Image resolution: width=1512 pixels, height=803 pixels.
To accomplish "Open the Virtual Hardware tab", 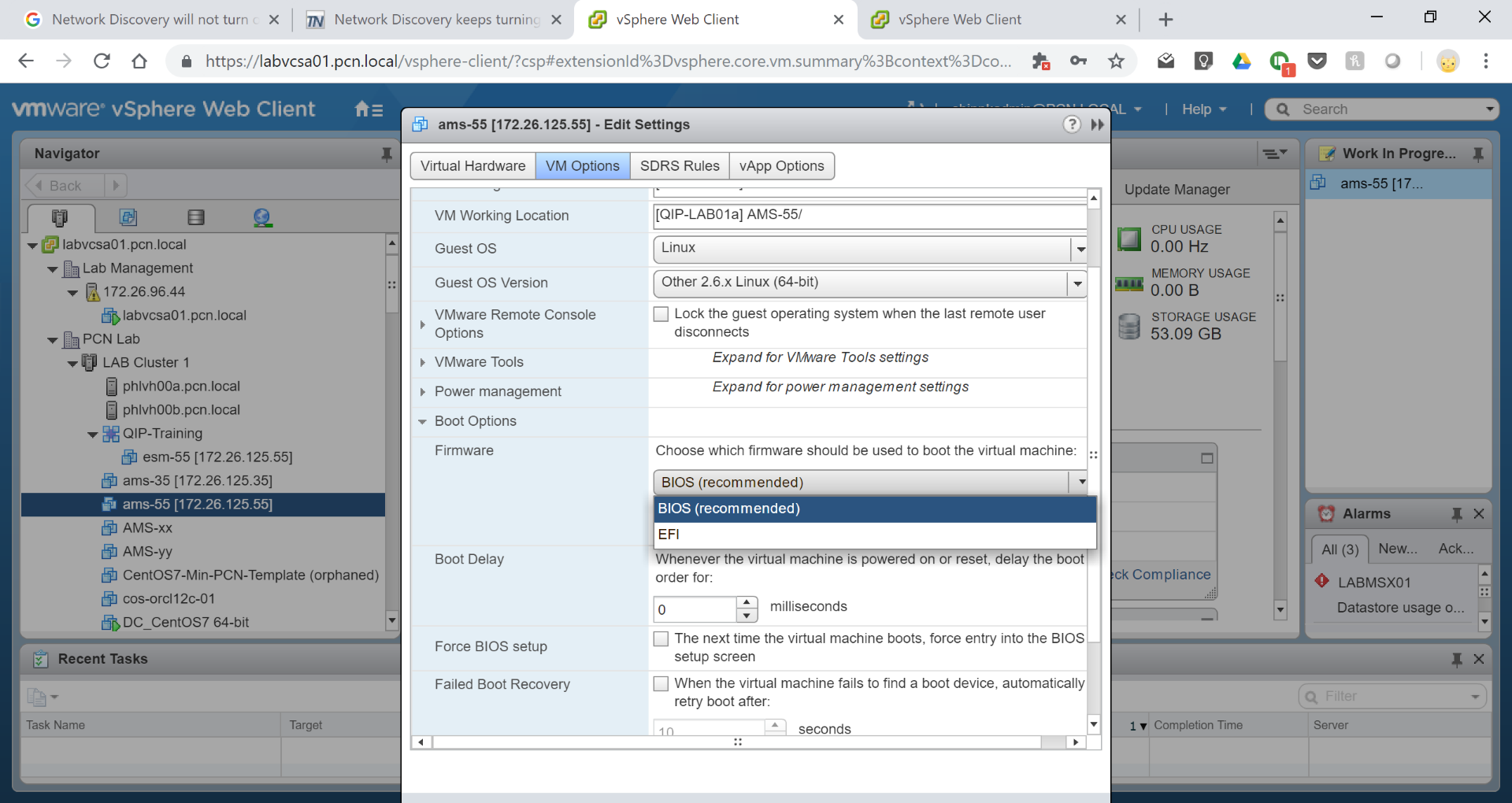I will [472, 166].
